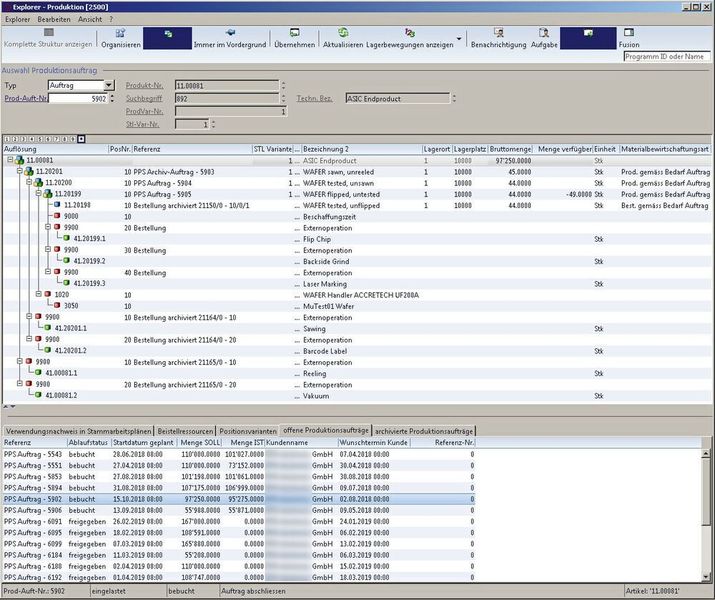The height and width of the screenshot is (600, 715).
Task: Open the Lagerbewegungen anzeigen dropdown arrow
Action: click(459, 39)
